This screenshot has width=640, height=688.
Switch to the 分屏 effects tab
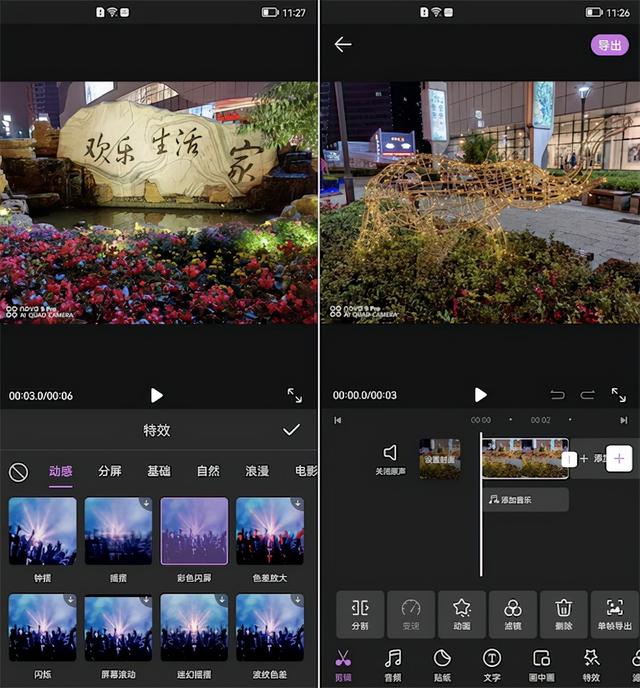point(110,471)
